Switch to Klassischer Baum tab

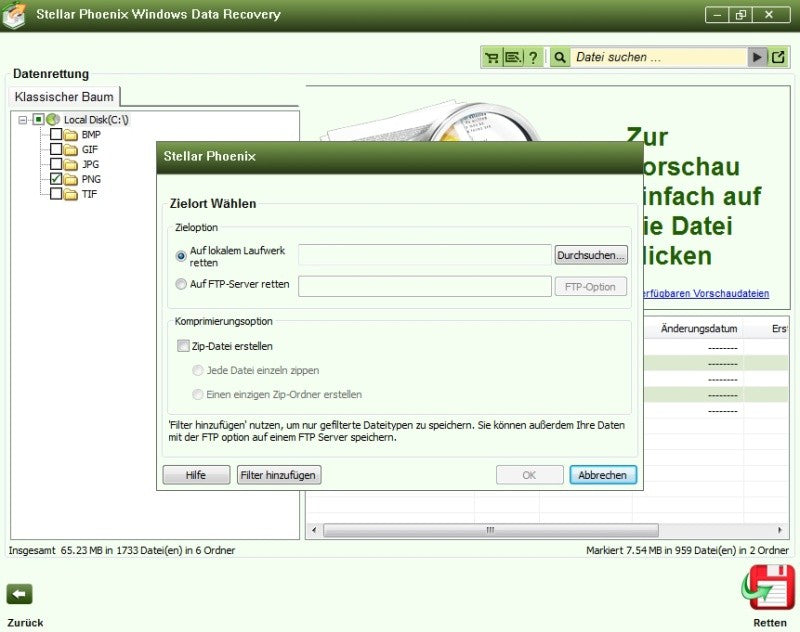point(64,97)
